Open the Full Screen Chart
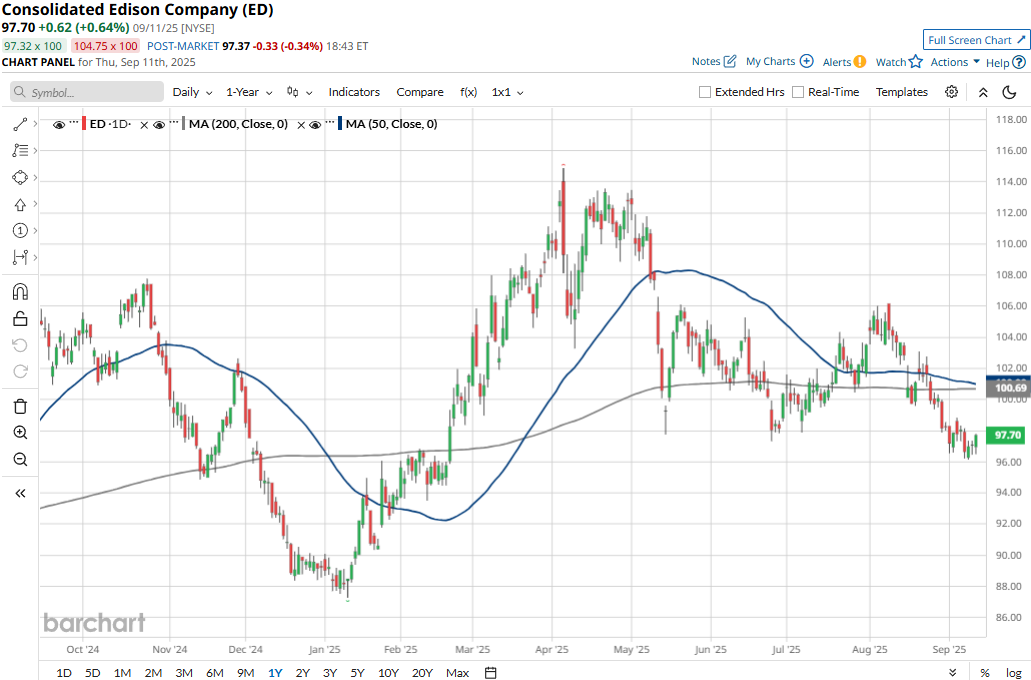The width and height of the screenshot is (1031, 680). coord(976,40)
